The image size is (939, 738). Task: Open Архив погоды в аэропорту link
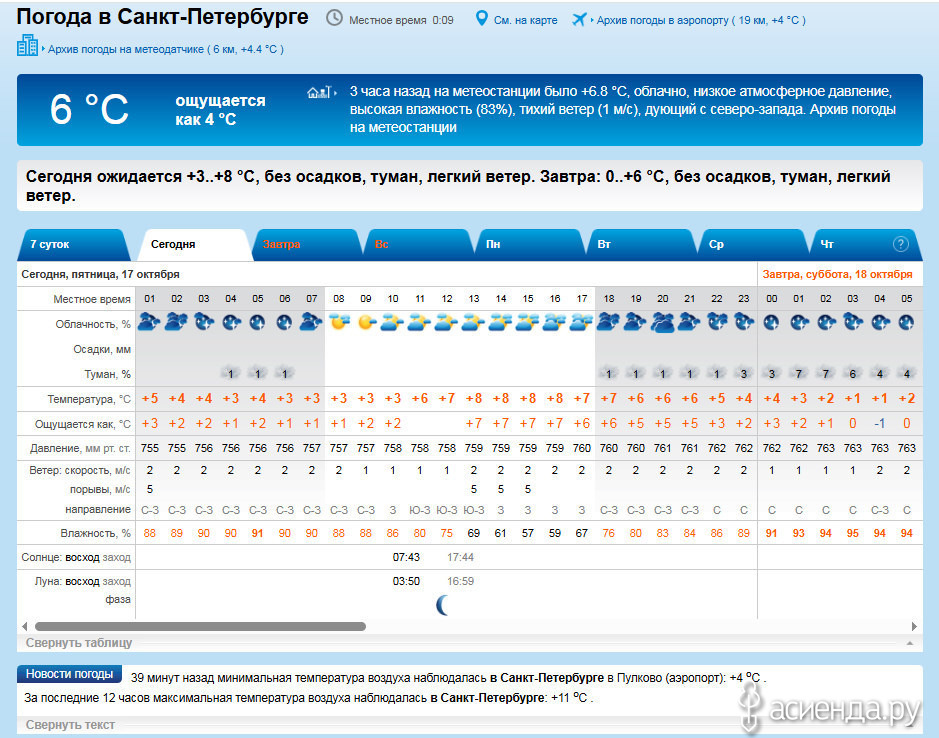point(662,20)
